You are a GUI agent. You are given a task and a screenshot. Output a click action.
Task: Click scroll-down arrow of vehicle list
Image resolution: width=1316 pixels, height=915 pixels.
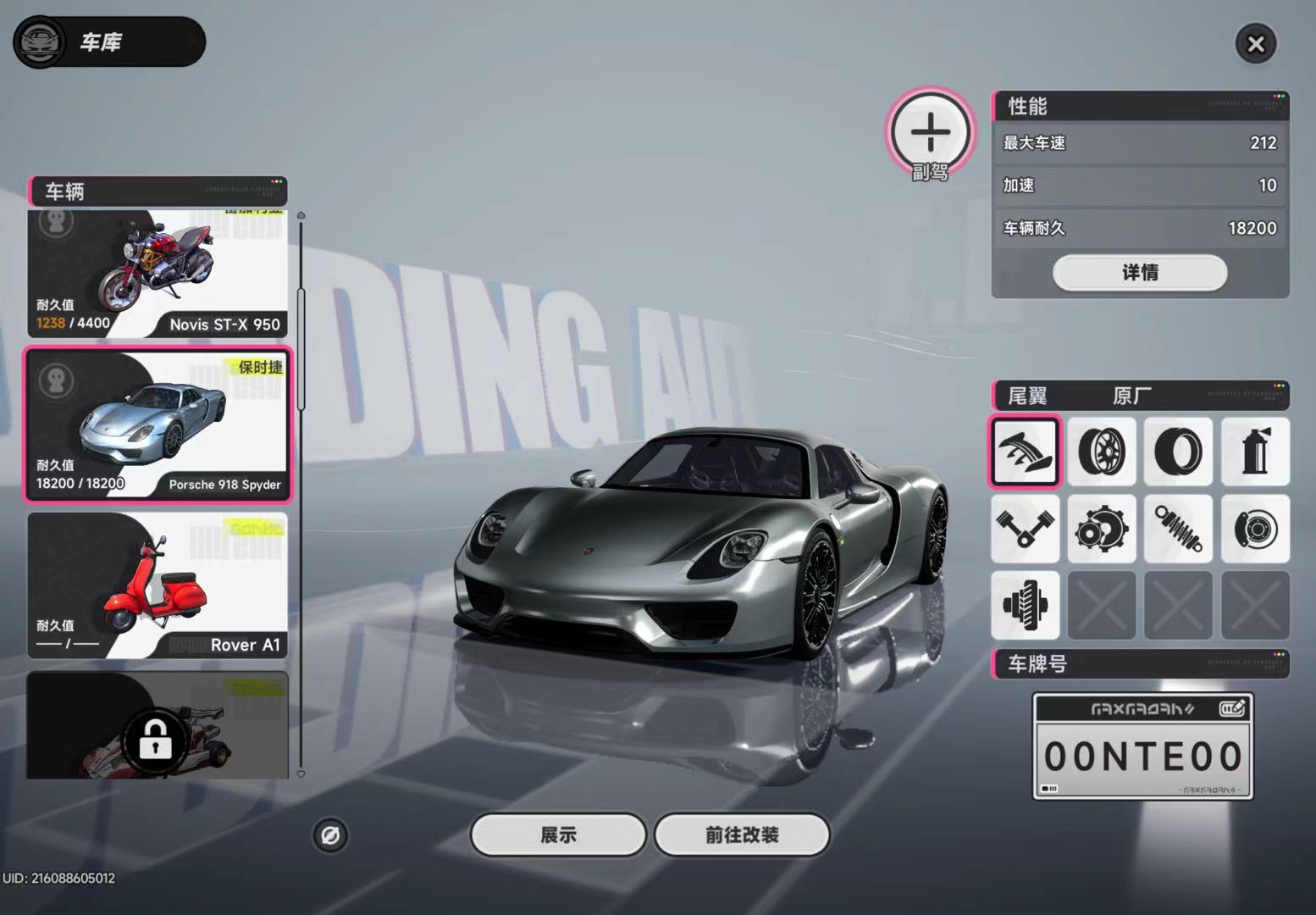pos(301,774)
